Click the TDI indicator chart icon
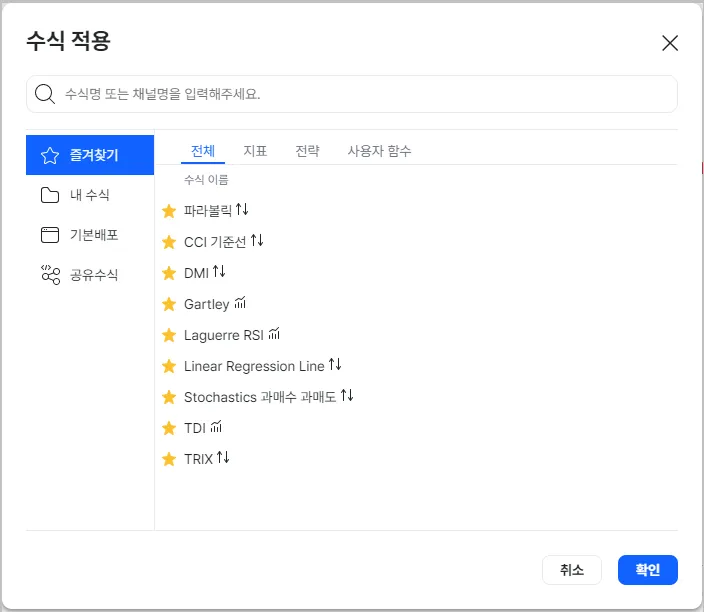The height and width of the screenshot is (612, 704). tap(216, 427)
